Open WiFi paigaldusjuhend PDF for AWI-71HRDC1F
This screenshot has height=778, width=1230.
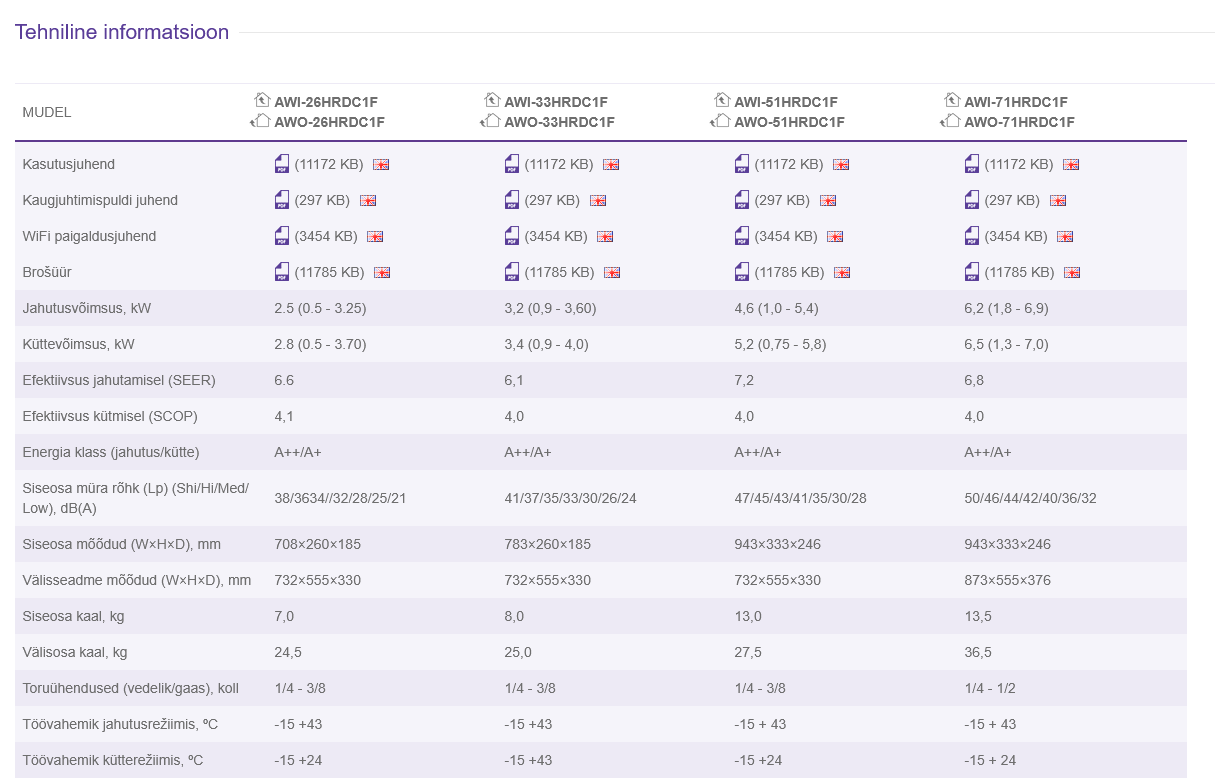pos(972,236)
